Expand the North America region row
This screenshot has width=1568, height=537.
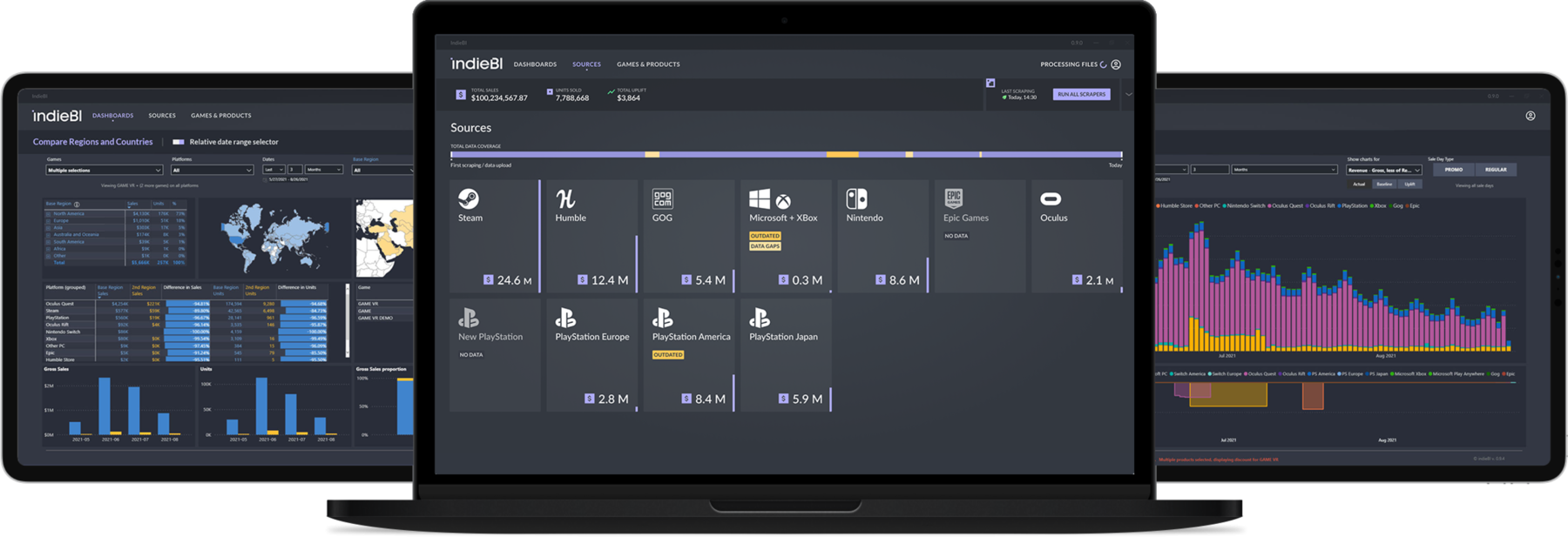pyautogui.click(x=49, y=213)
